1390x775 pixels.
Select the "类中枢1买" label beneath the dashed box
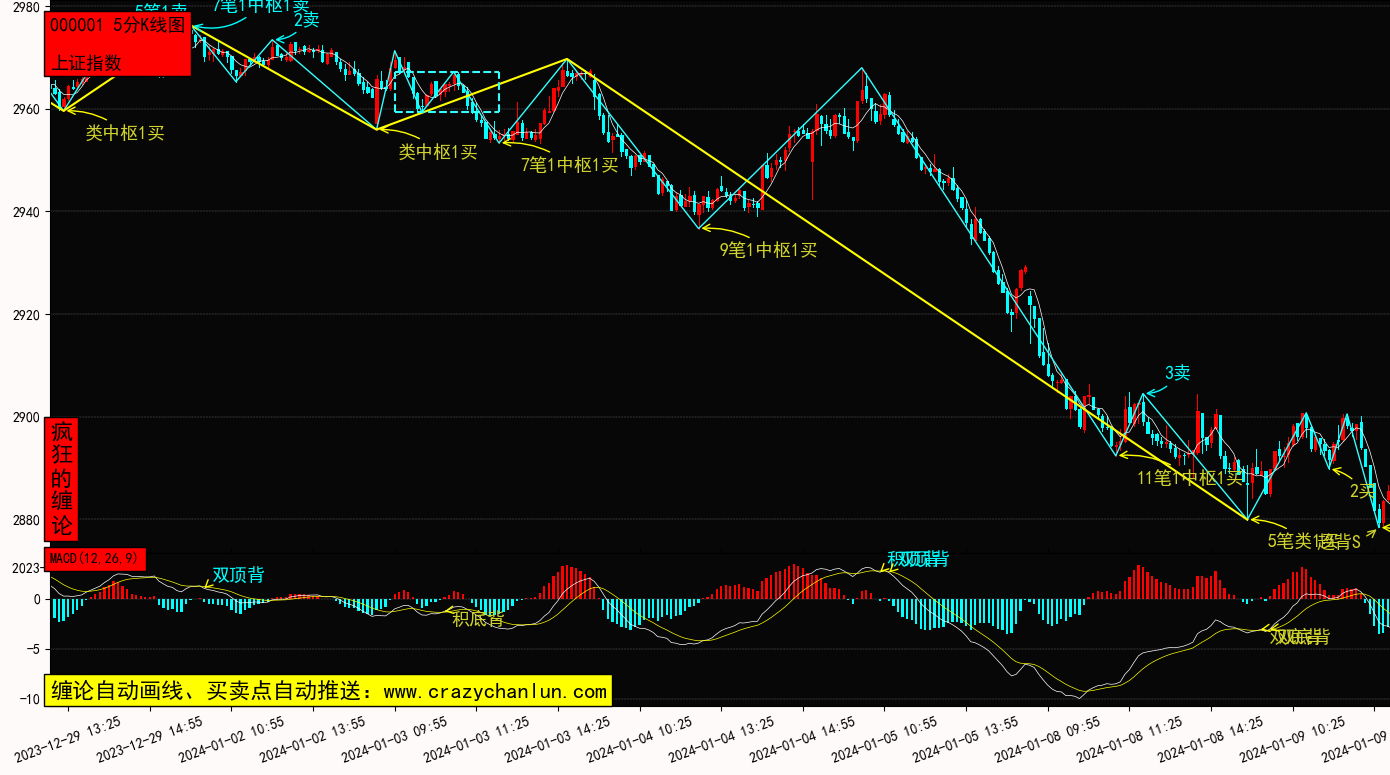438,152
